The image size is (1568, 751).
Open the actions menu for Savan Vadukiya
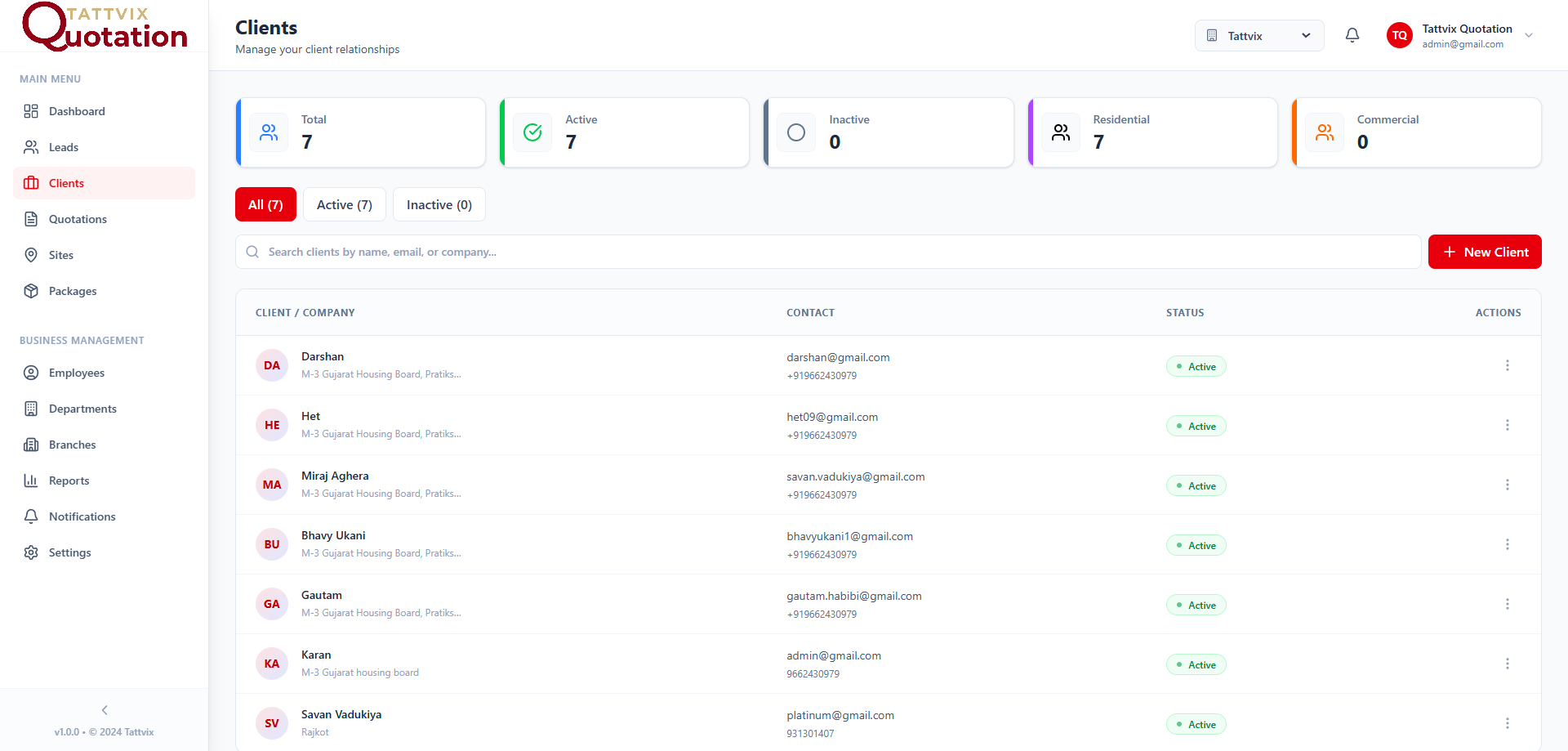point(1507,722)
